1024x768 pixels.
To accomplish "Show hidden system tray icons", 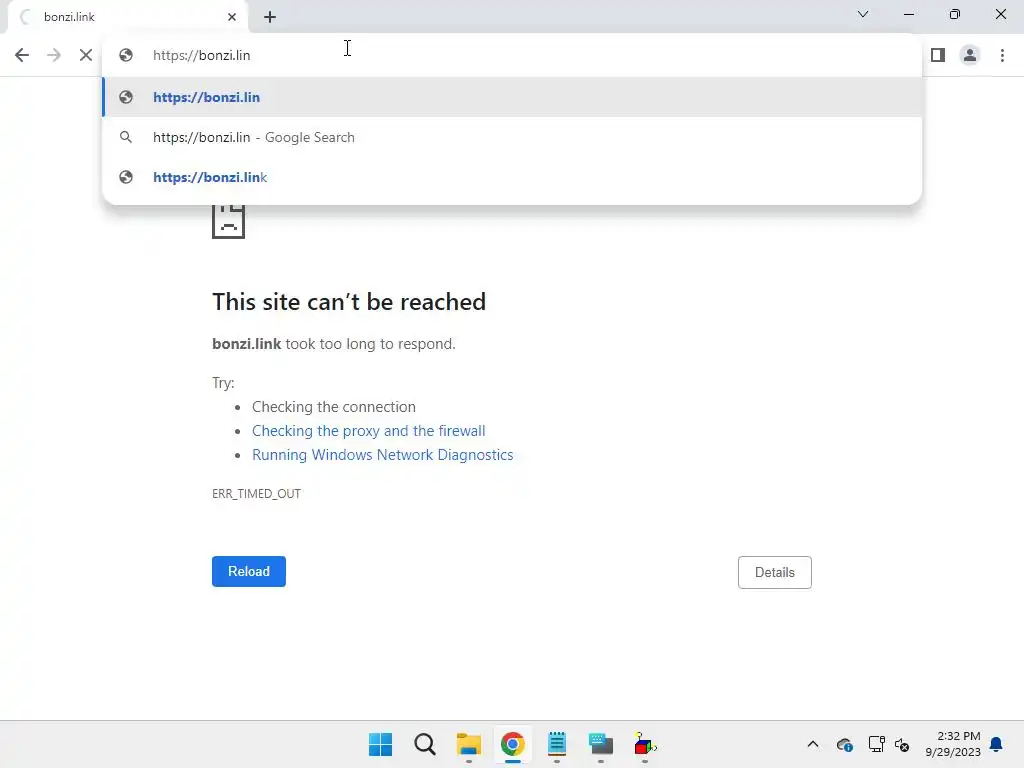I will 812,744.
